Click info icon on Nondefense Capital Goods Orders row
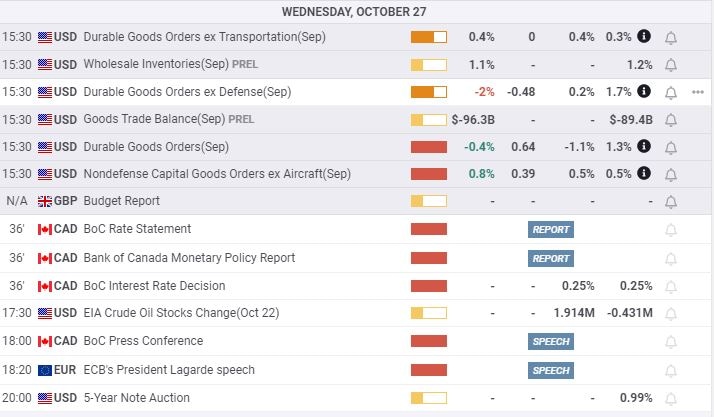714x417 pixels. tap(644, 174)
